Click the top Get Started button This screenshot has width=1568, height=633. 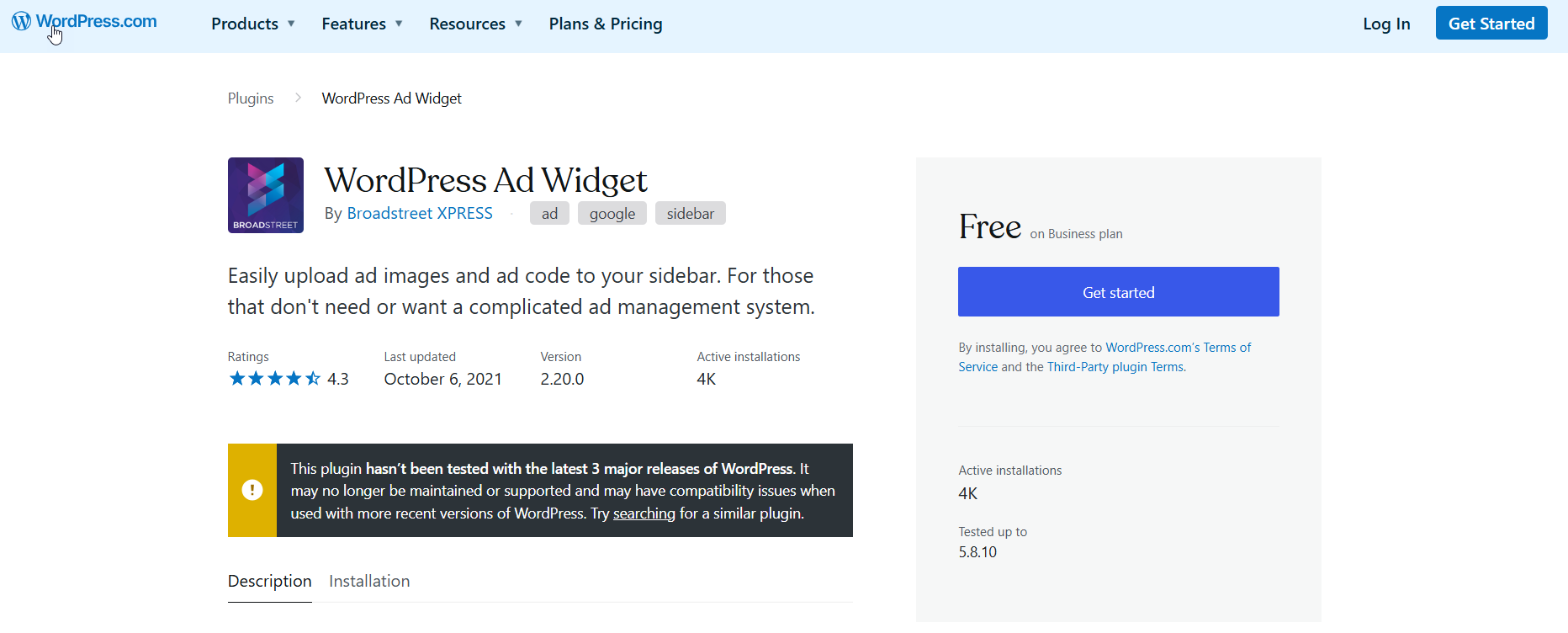1491,24
